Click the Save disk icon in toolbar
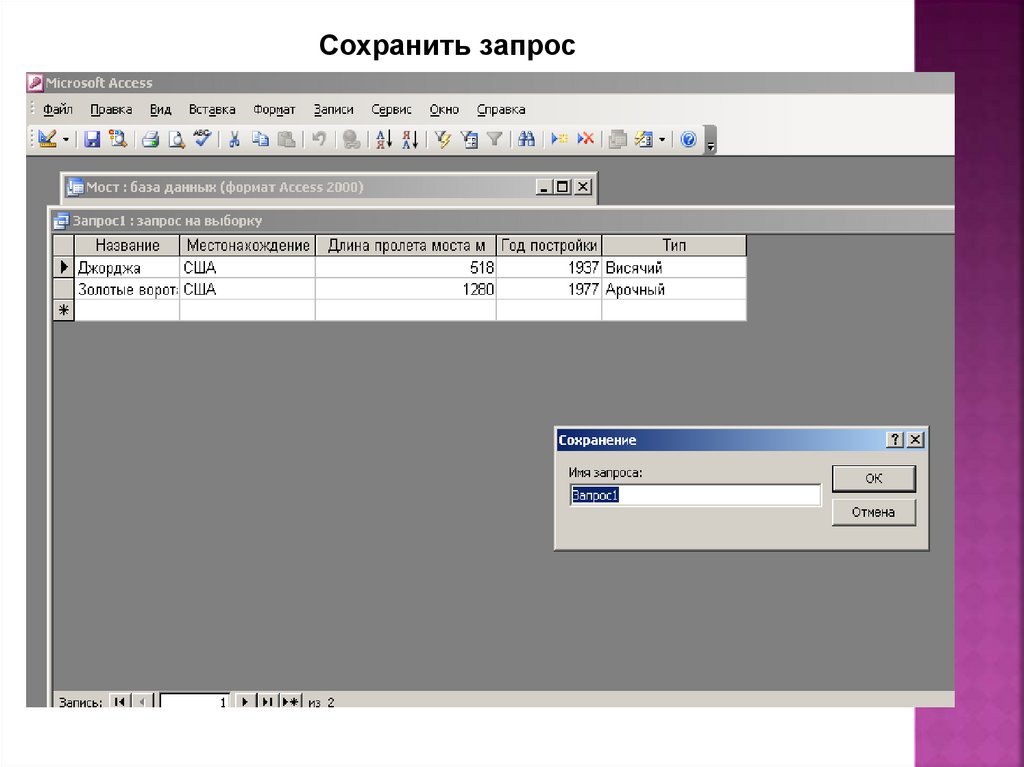The width and height of the screenshot is (1024, 767). (x=92, y=140)
